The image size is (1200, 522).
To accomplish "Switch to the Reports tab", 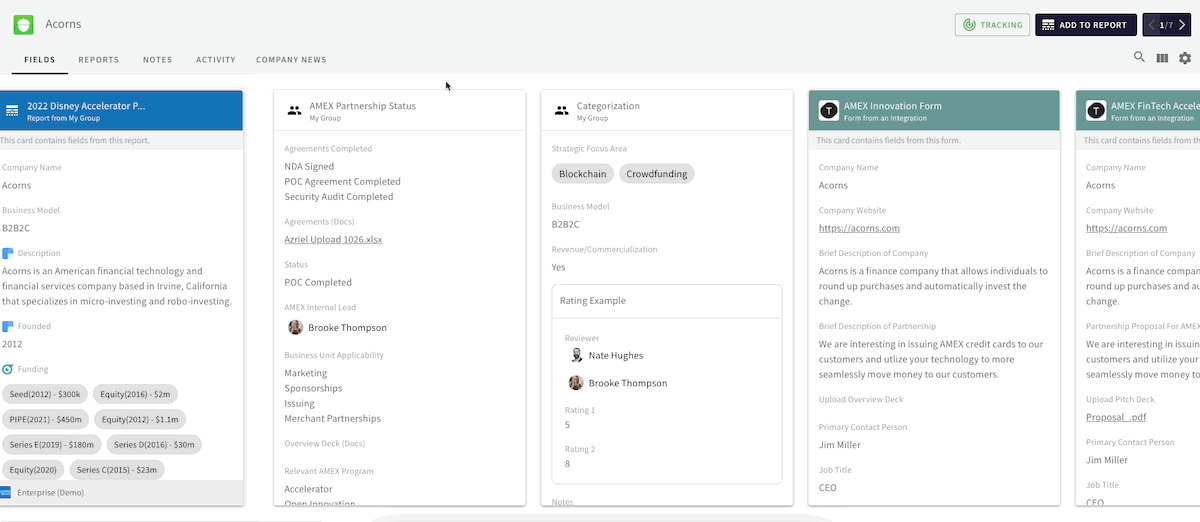I will [x=99, y=60].
